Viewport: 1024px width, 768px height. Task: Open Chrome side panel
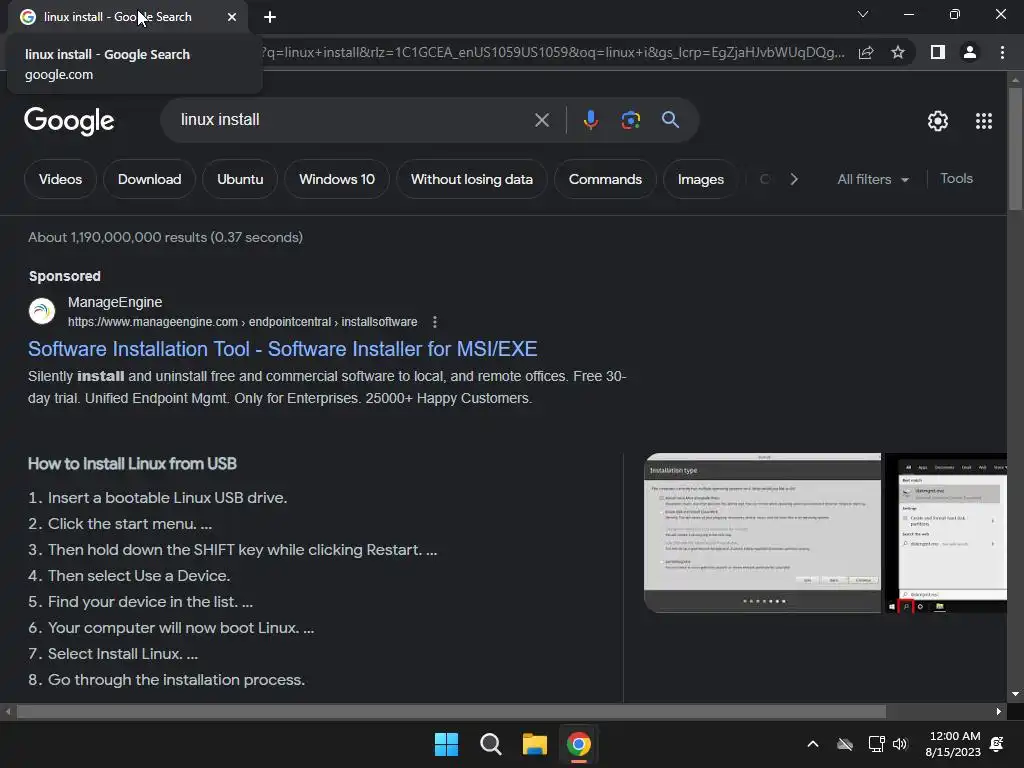938,52
